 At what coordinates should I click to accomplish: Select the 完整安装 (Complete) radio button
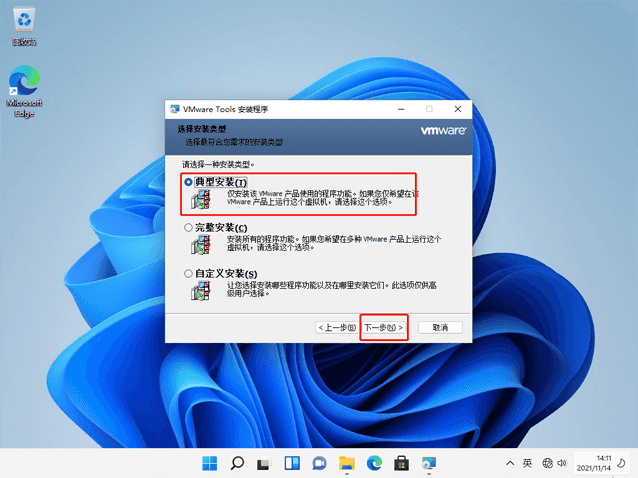click(188, 228)
